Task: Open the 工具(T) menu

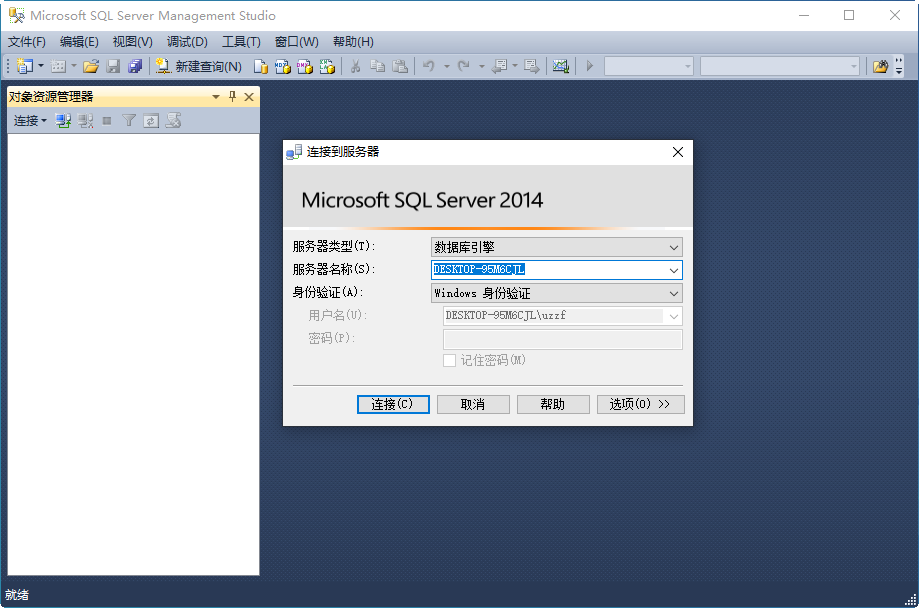Action: tap(241, 42)
